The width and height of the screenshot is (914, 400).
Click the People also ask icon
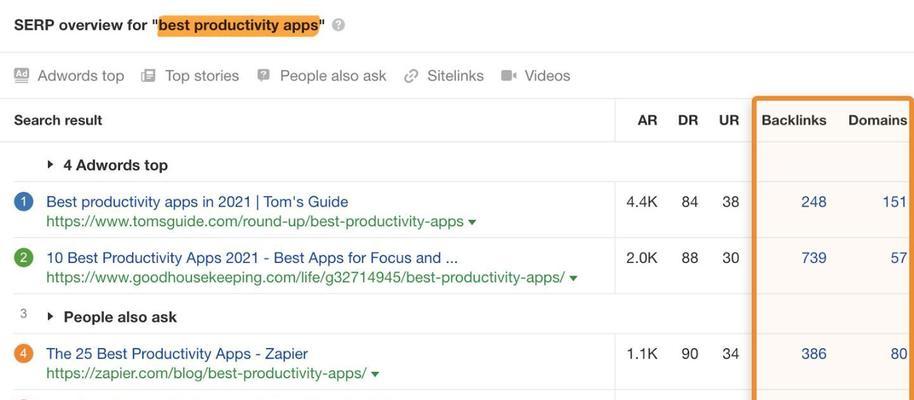(x=263, y=76)
